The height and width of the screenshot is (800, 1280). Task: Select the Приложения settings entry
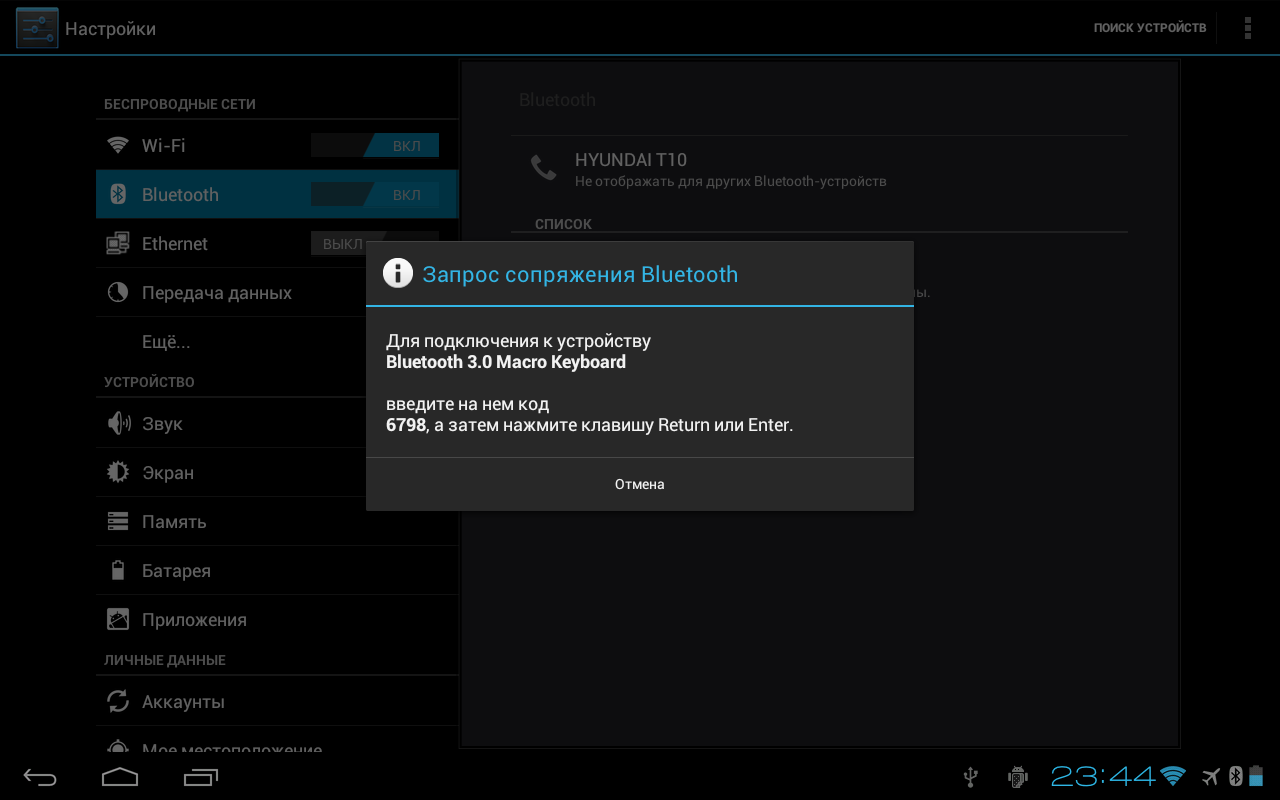277,620
